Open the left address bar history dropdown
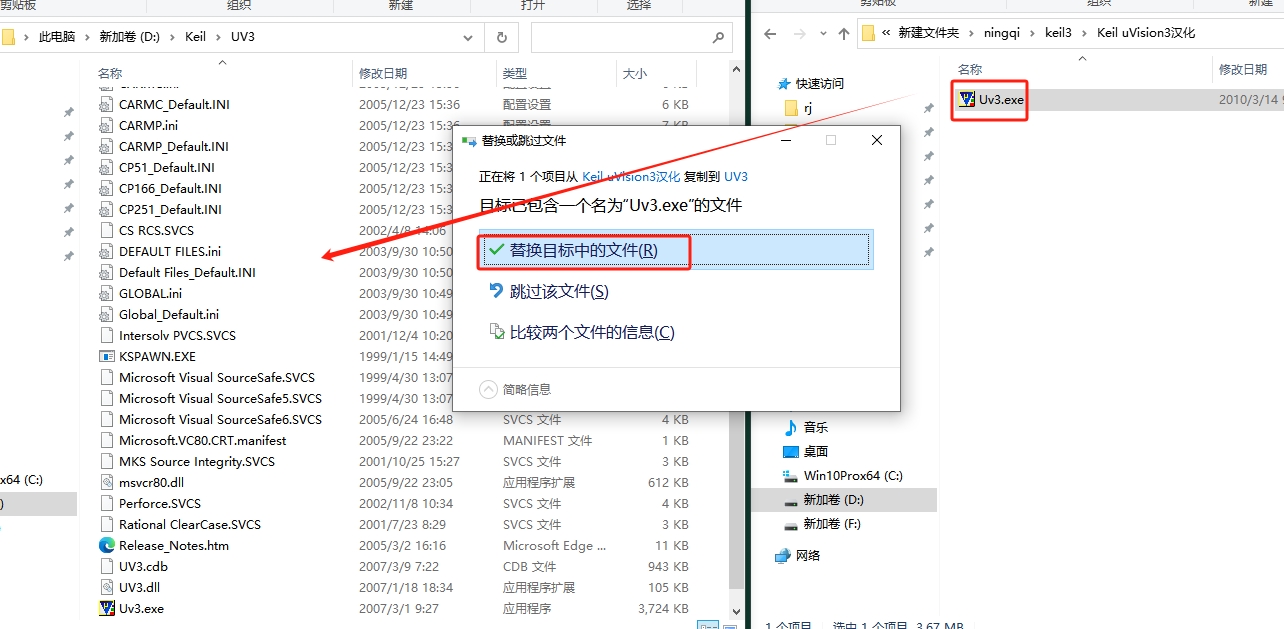The width and height of the screenshot is (1284, 629). click(x=468, y=37)
